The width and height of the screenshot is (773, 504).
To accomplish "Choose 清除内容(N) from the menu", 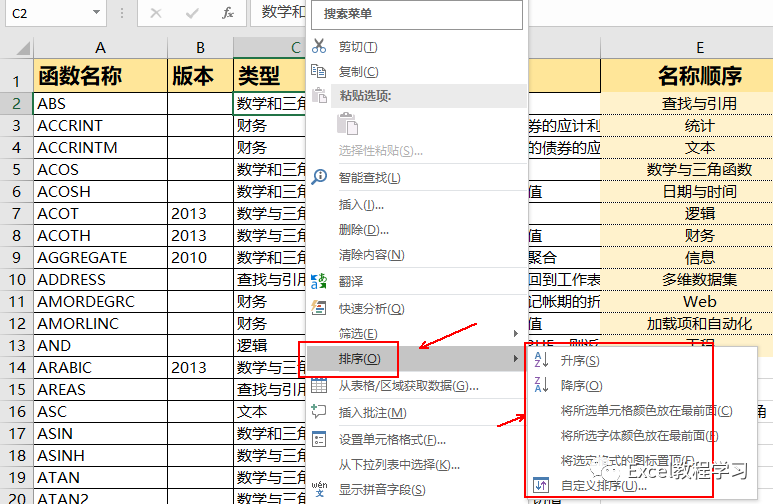I will (371, 254).
